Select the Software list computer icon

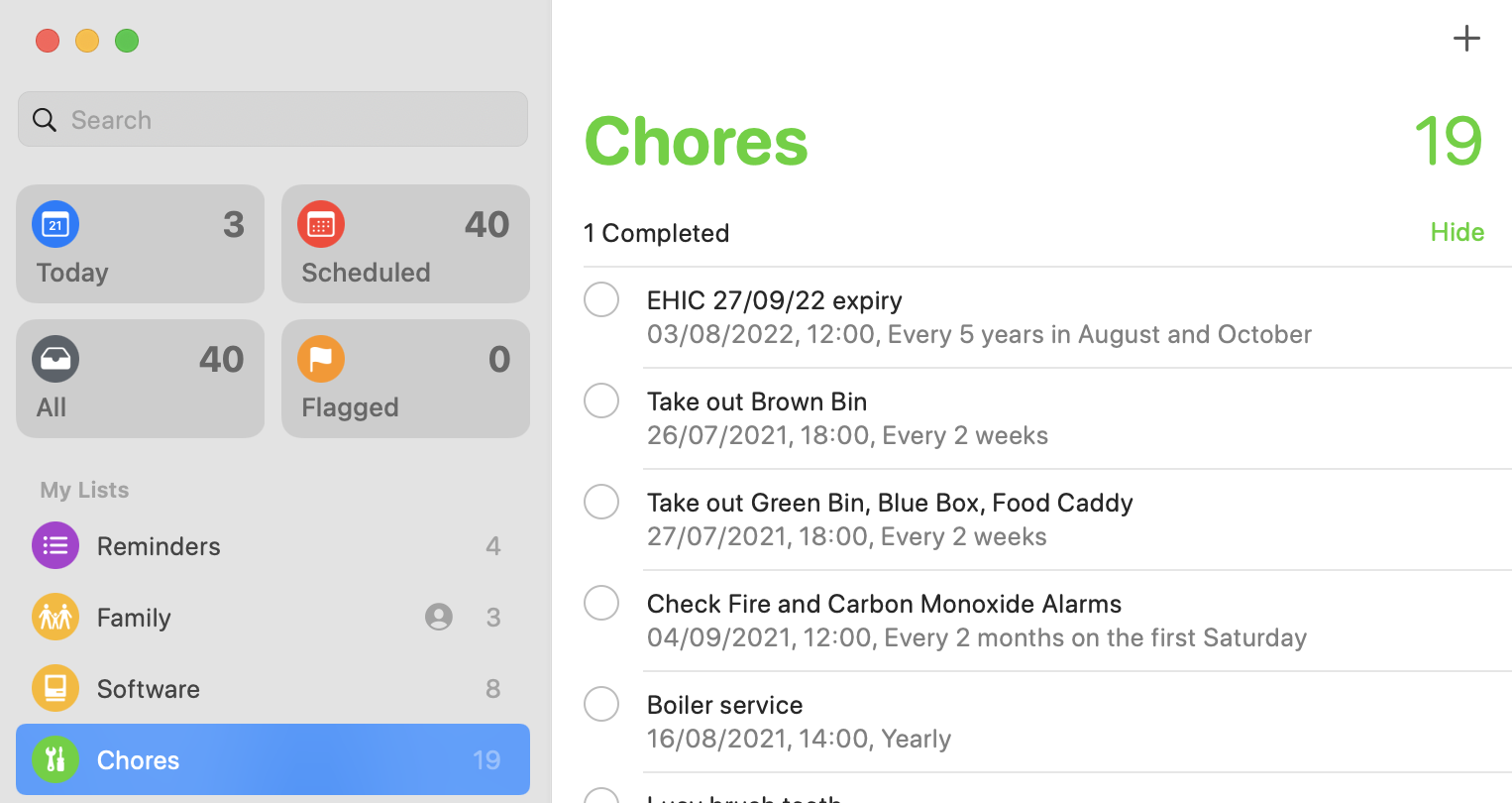(x=55, y=688)
